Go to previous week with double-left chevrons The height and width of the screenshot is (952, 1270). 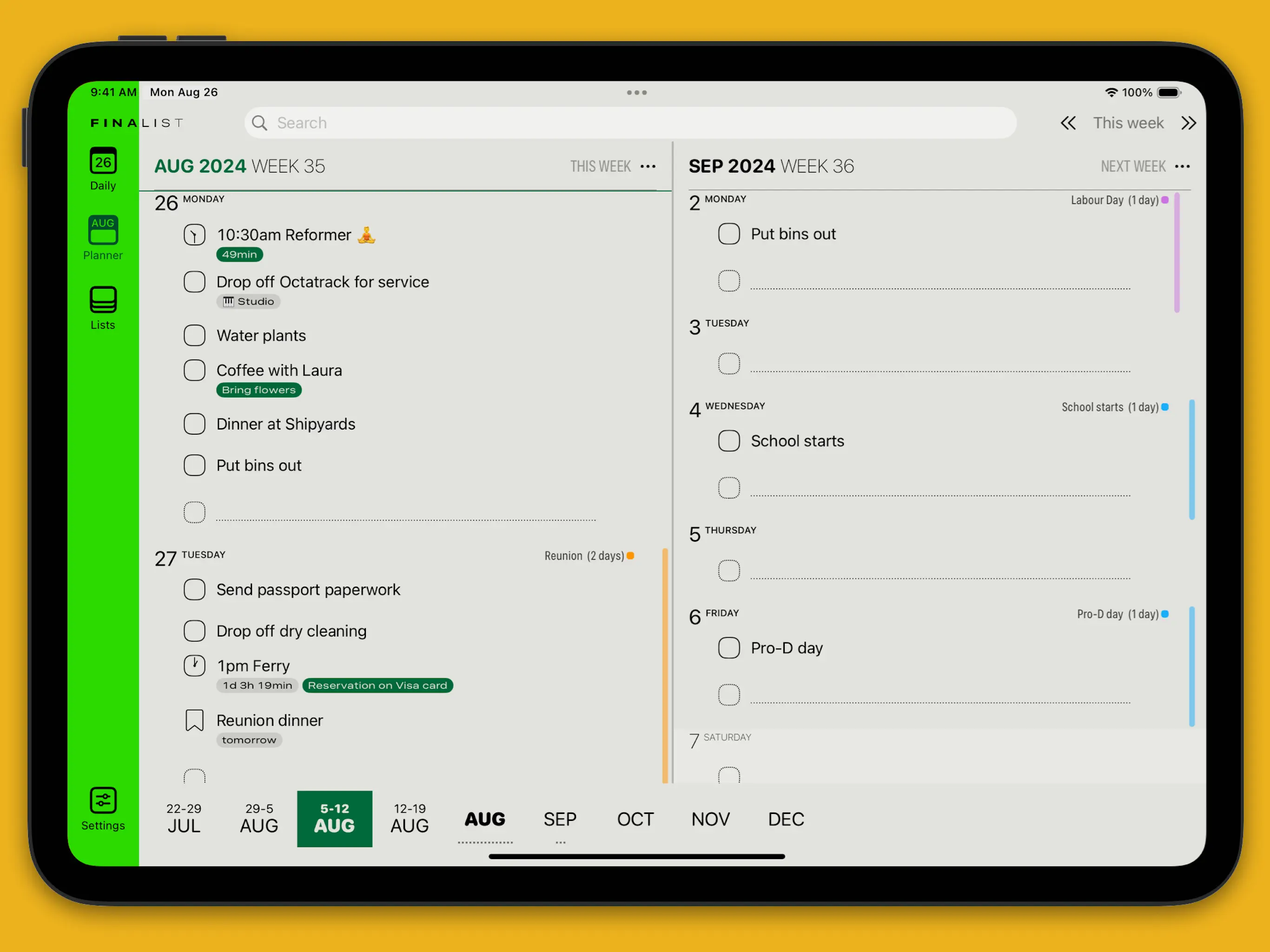pyautogui.click(x=1068, y=123)
